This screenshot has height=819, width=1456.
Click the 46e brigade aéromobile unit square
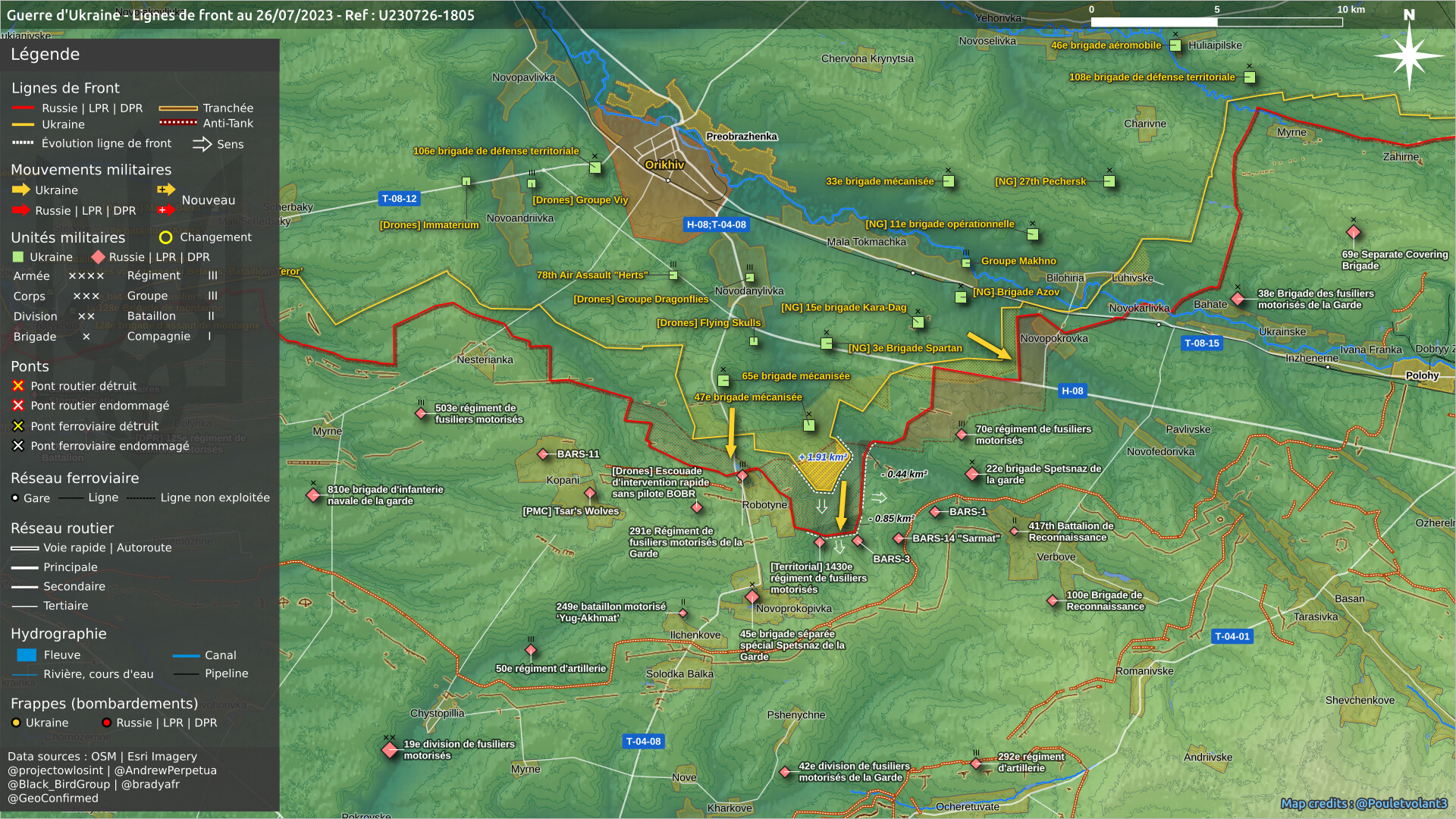(x=1175, y=45)
